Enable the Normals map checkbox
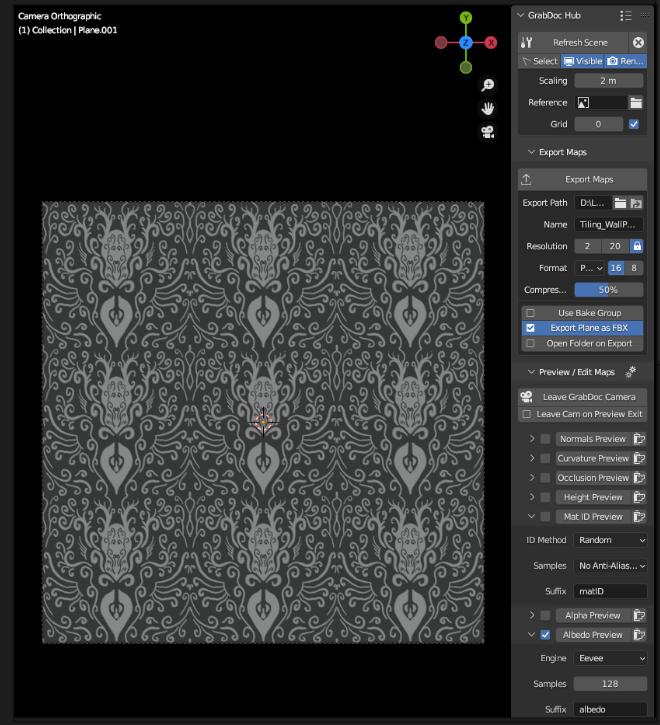The width and height of the screenshot is (660, 725). point(545,439)
